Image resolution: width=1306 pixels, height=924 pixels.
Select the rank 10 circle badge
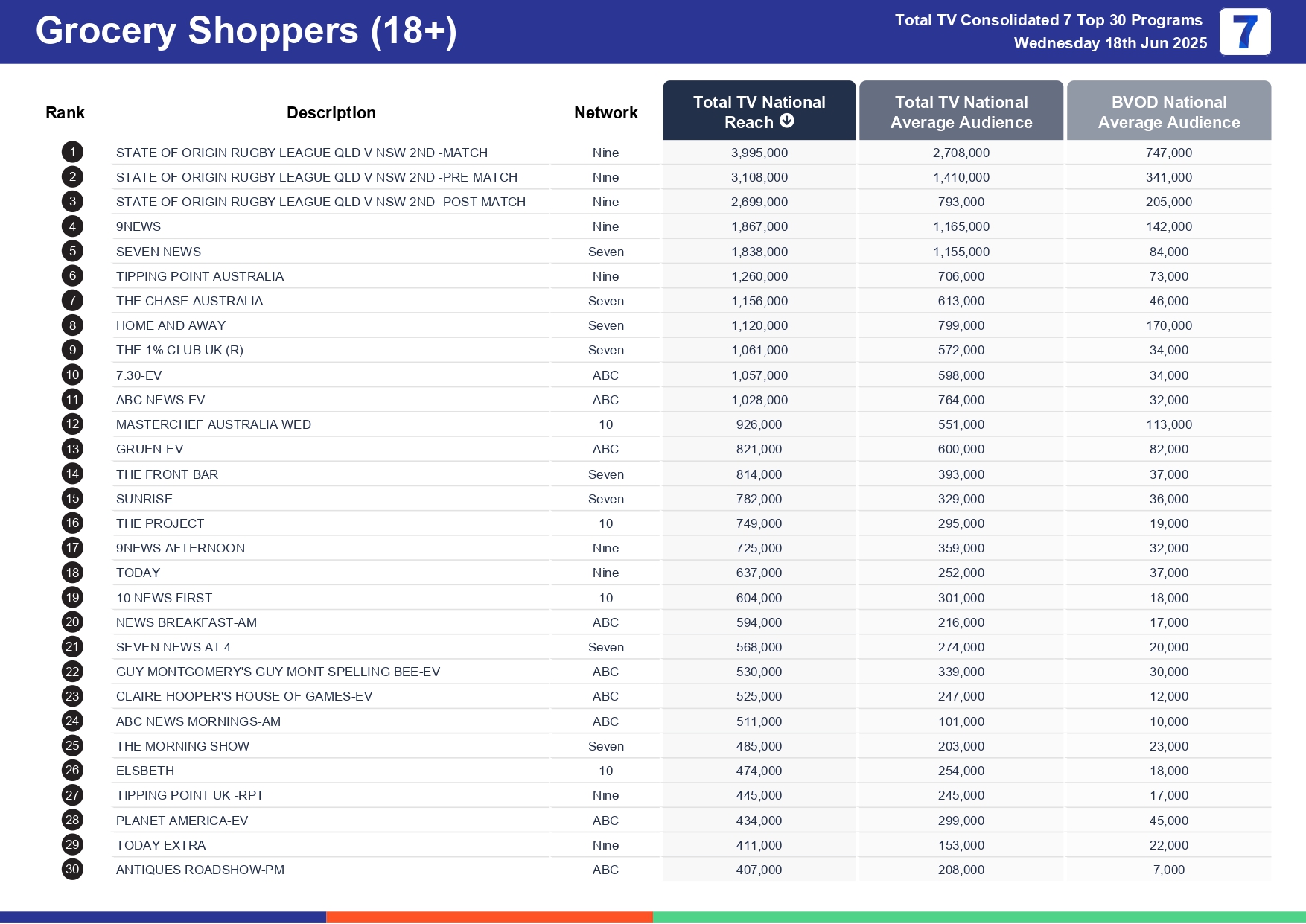point(72,375)
